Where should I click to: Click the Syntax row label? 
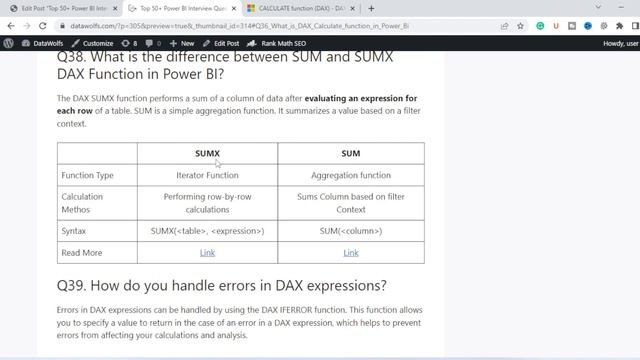point(73,231)
